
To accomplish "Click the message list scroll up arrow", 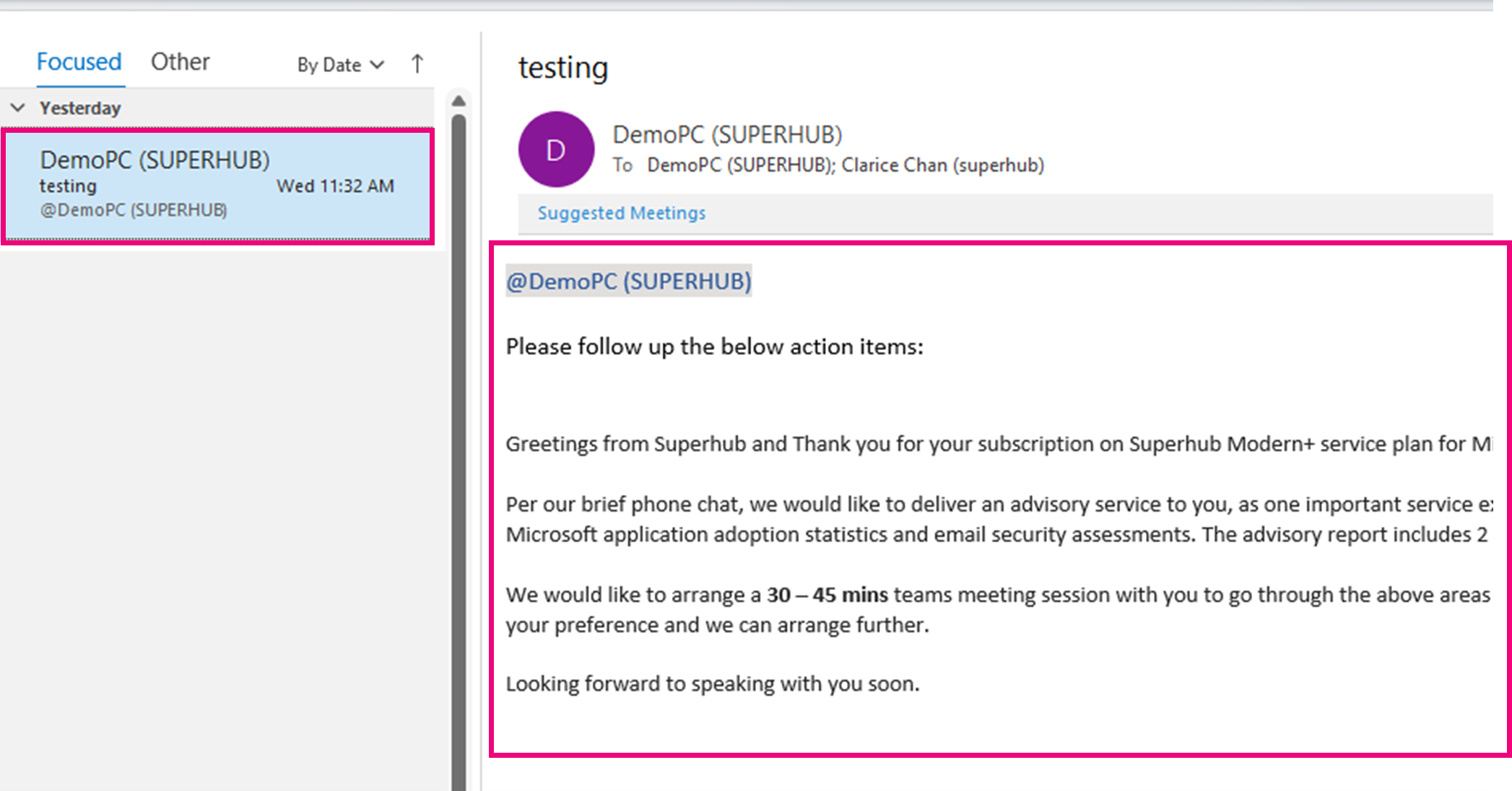I will tap(459, 101).
